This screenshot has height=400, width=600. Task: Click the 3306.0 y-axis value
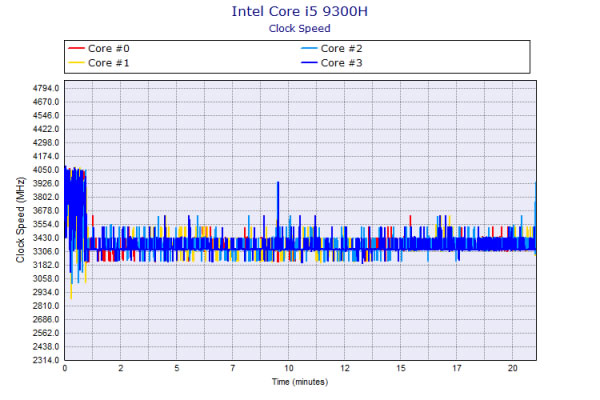click(46, 251)
